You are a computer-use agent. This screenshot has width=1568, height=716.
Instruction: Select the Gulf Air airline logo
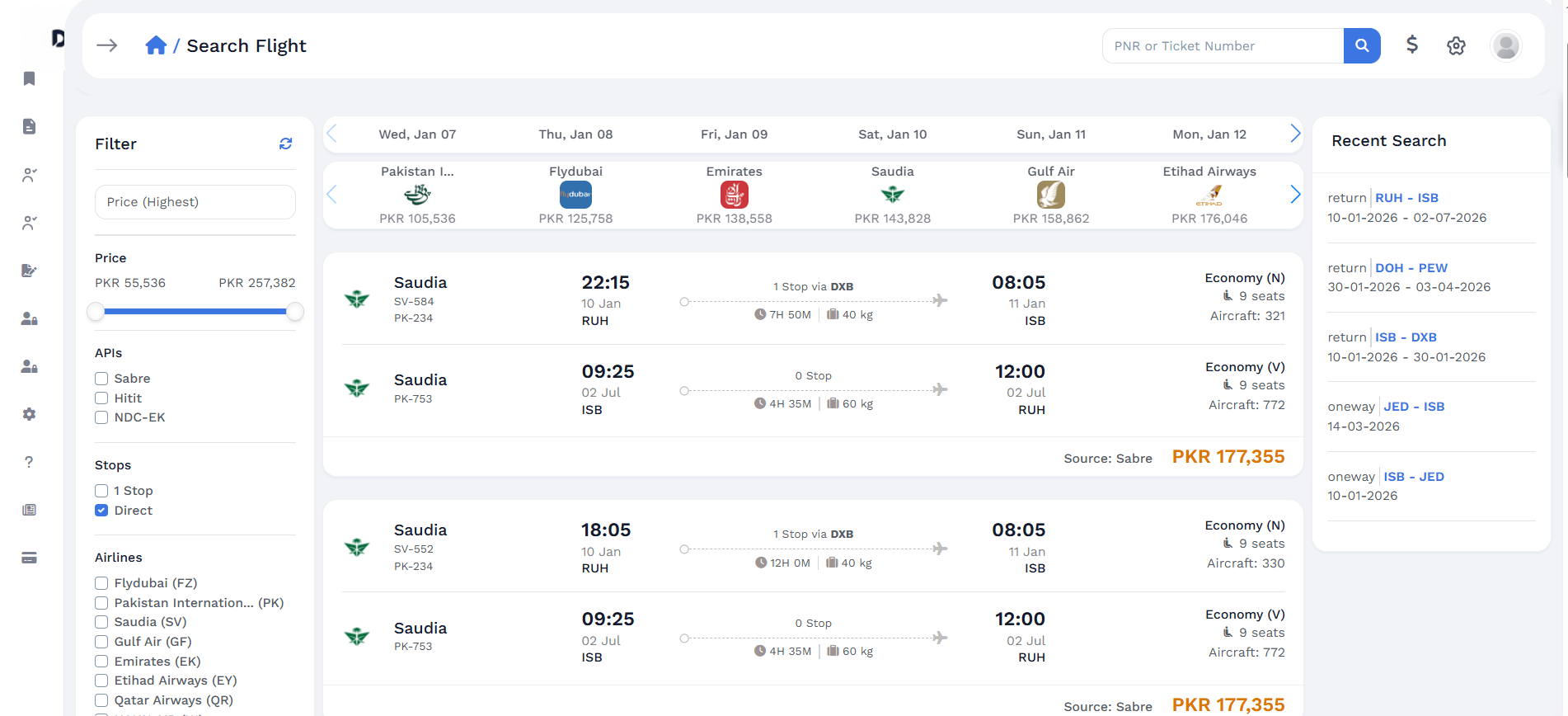point(1051,195)
